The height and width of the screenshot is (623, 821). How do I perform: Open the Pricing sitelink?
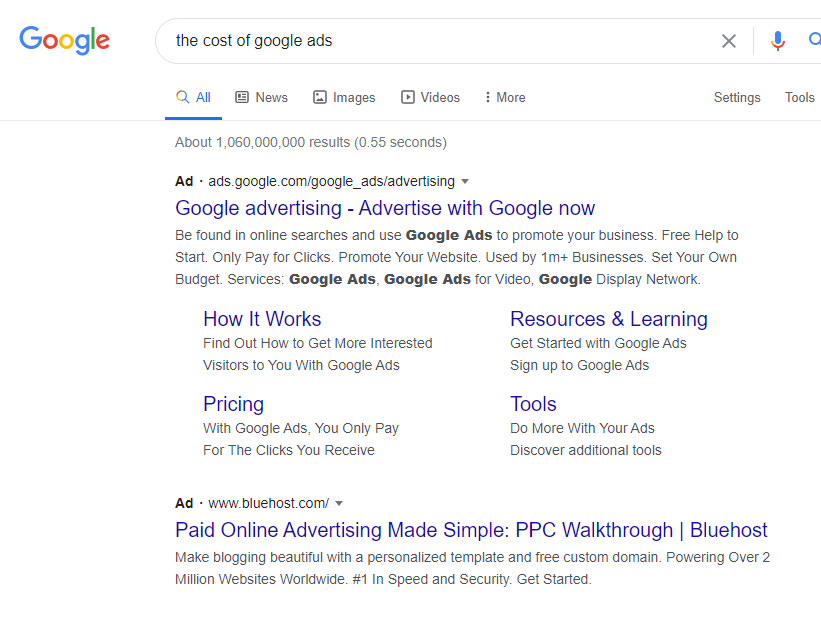[x=234, y=404]
